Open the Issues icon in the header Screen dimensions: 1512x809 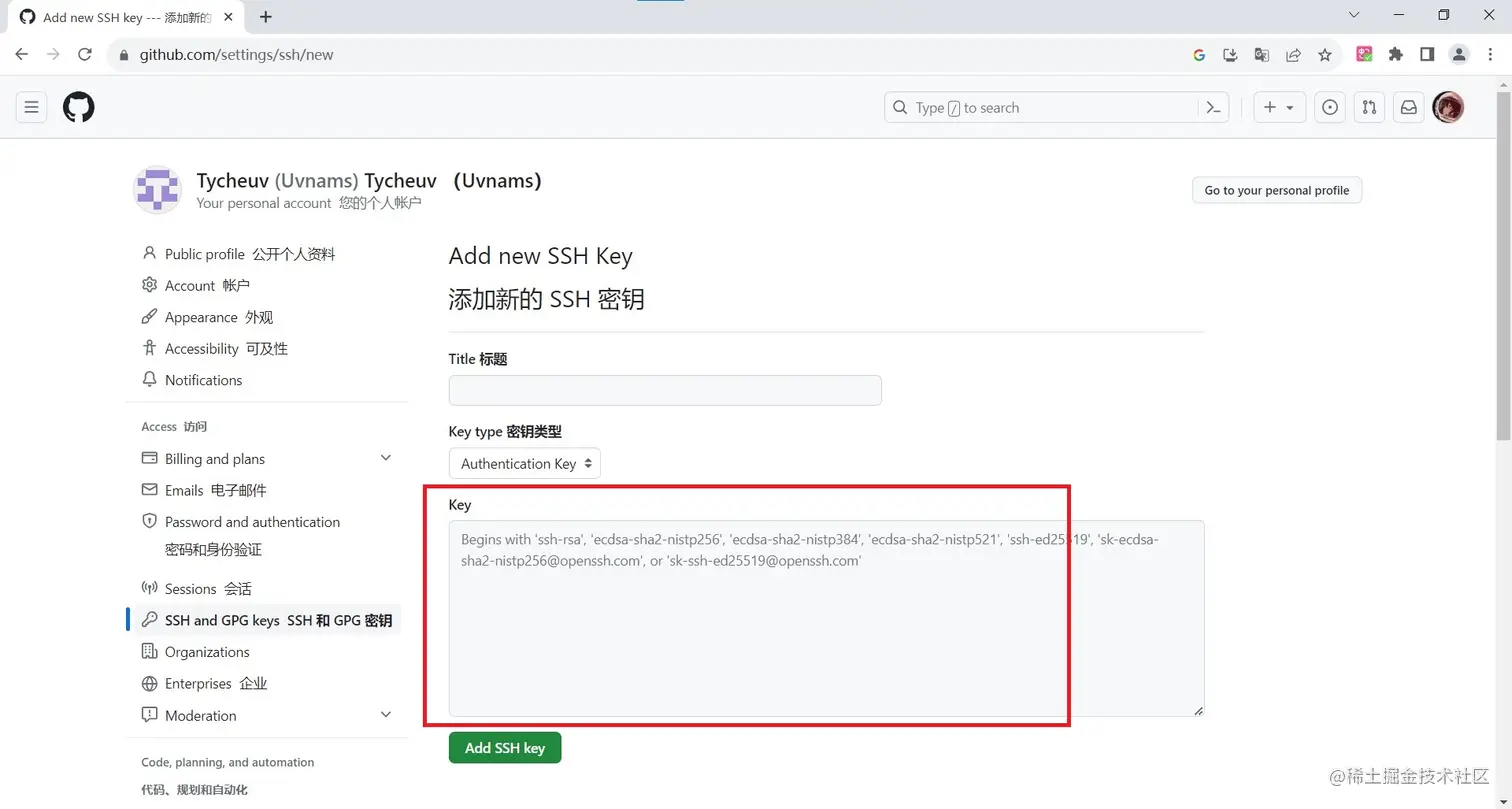pyautogui.click(x=1329, y=107)
